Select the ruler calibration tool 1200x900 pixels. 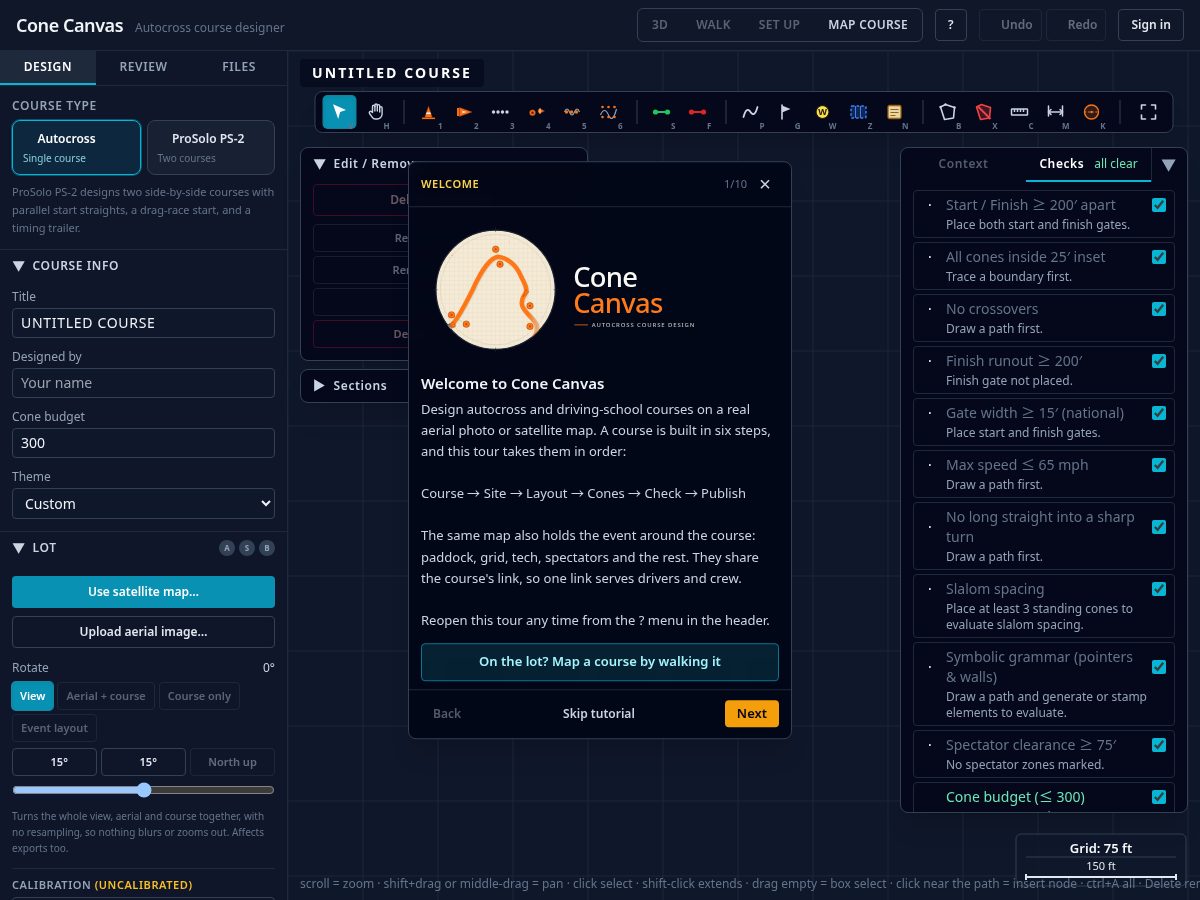click(1019, 112)
